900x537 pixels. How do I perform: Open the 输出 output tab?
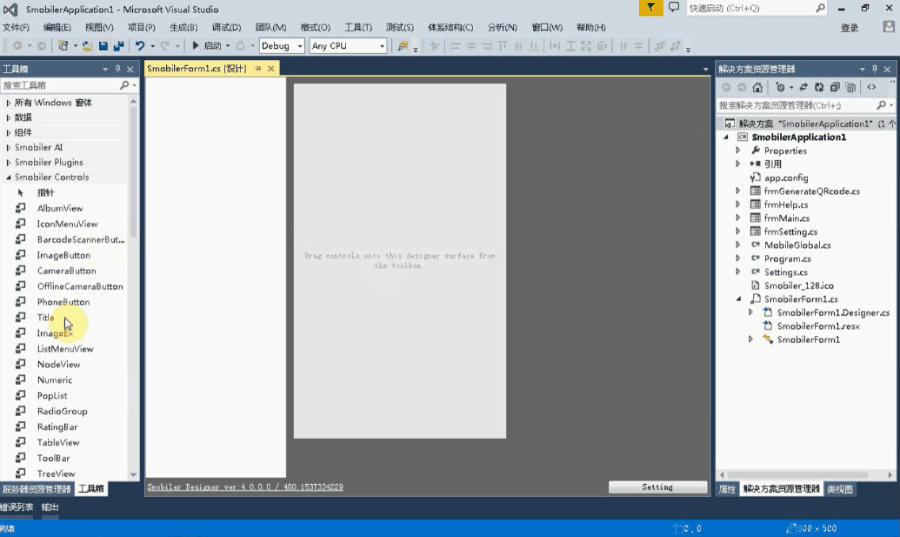click(50, 507)
